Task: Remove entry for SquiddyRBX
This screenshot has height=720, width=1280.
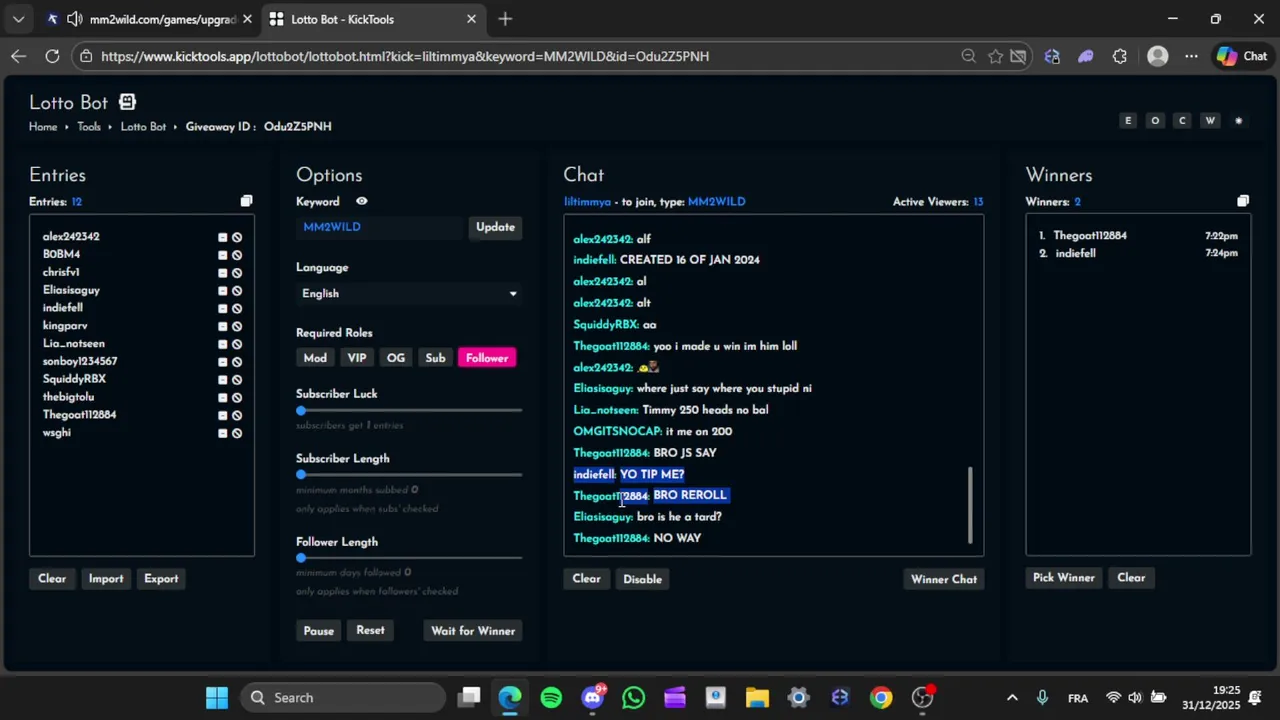Action: pyautogui.click(x=223, y=379)
